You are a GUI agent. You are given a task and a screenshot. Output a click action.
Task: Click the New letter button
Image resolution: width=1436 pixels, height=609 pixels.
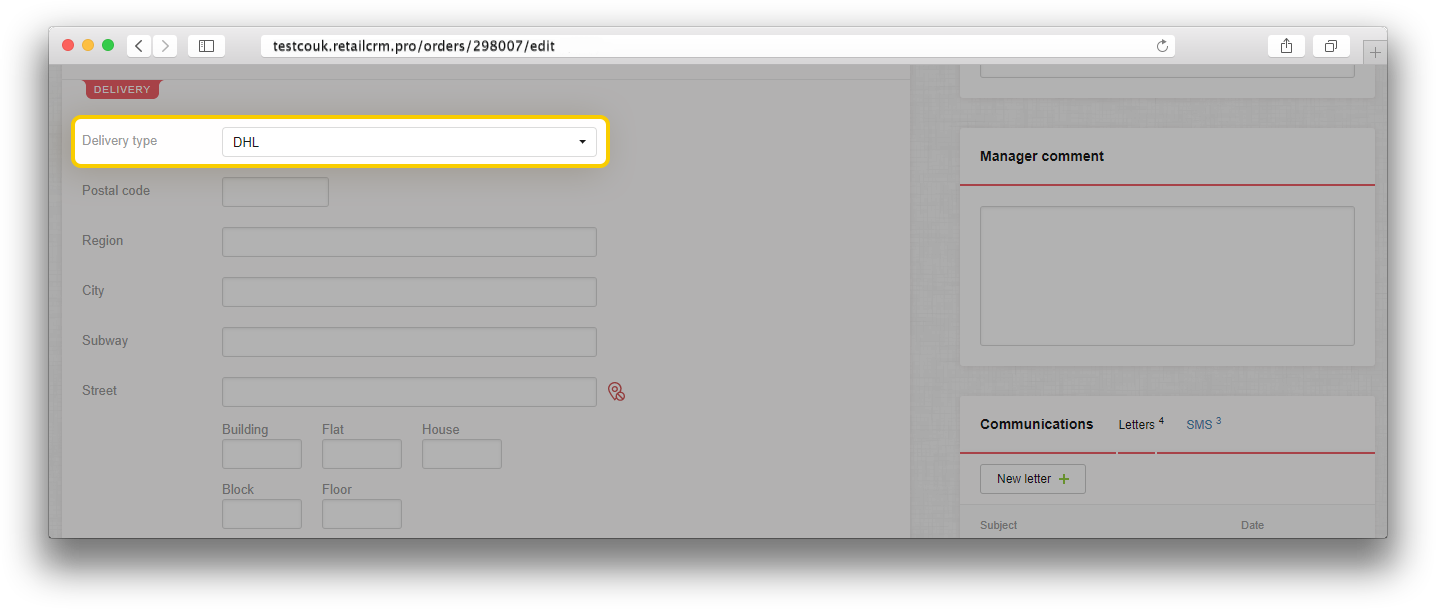click(x=1033, y=479)
